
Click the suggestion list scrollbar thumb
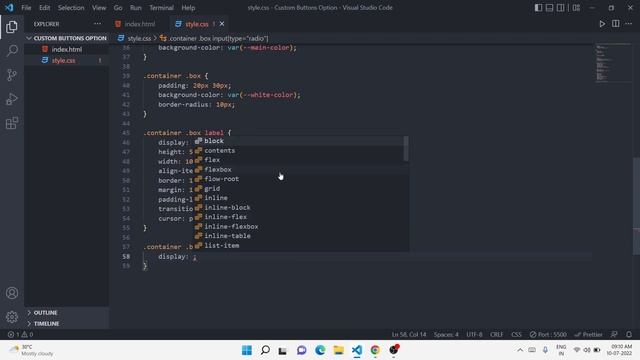(406, 149)
